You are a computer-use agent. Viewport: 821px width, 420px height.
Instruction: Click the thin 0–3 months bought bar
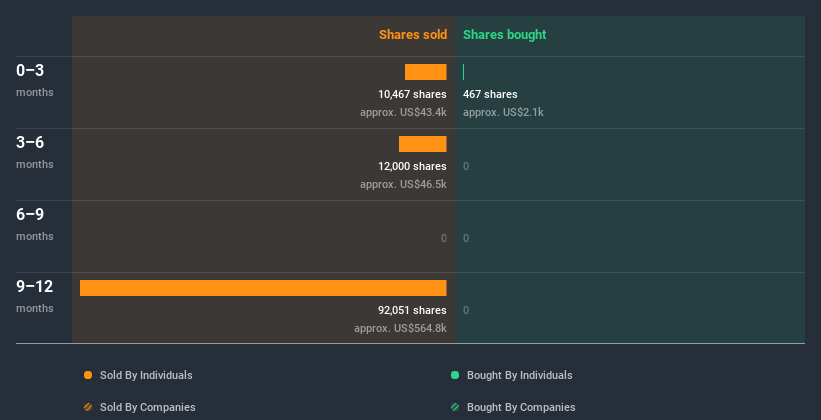pos(464,72)
